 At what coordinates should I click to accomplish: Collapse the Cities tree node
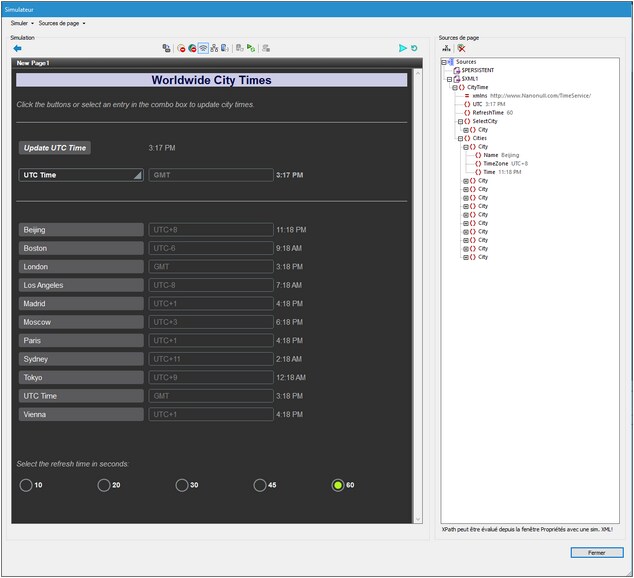[x=461, y=138]
